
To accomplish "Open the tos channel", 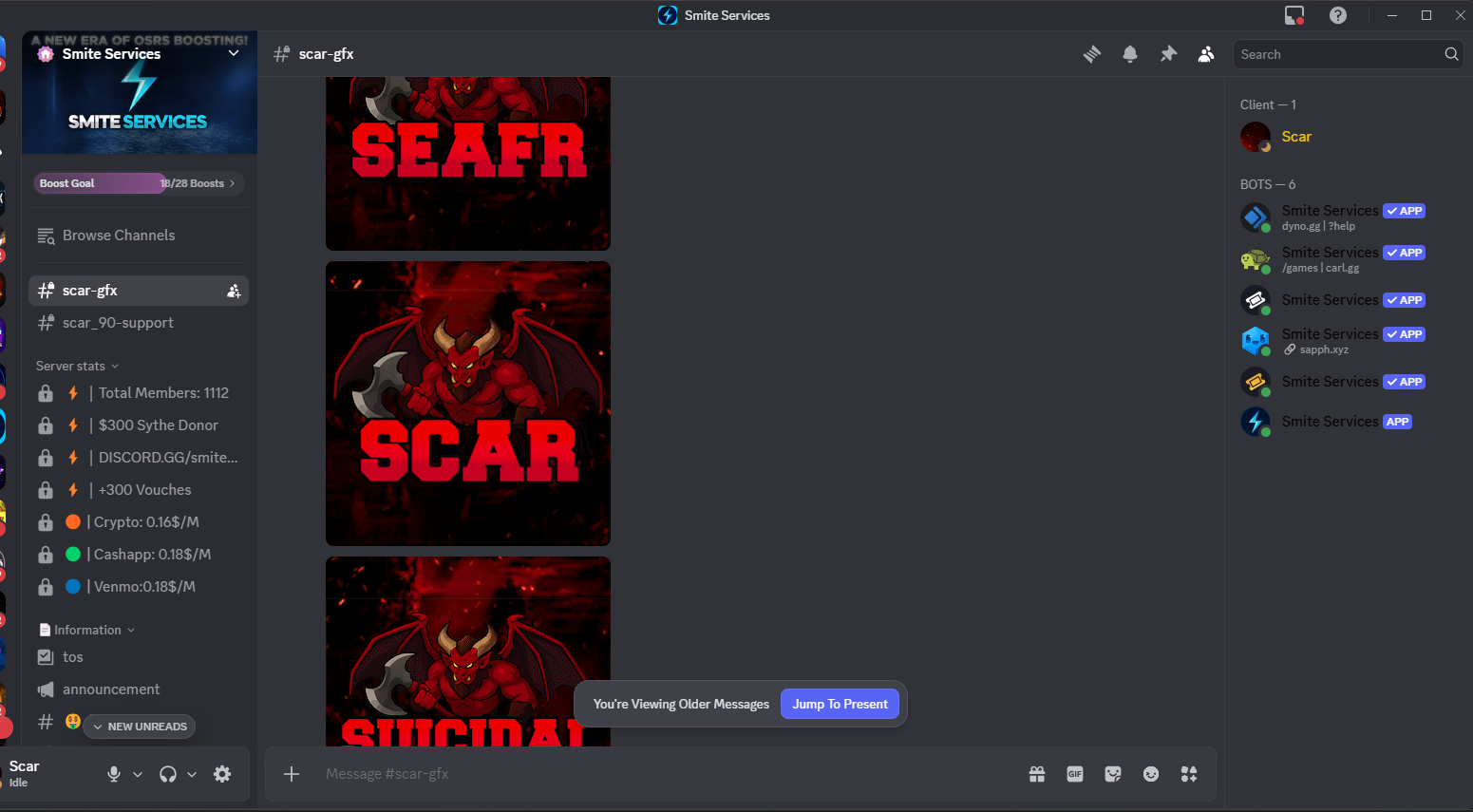I will point(139,657).
